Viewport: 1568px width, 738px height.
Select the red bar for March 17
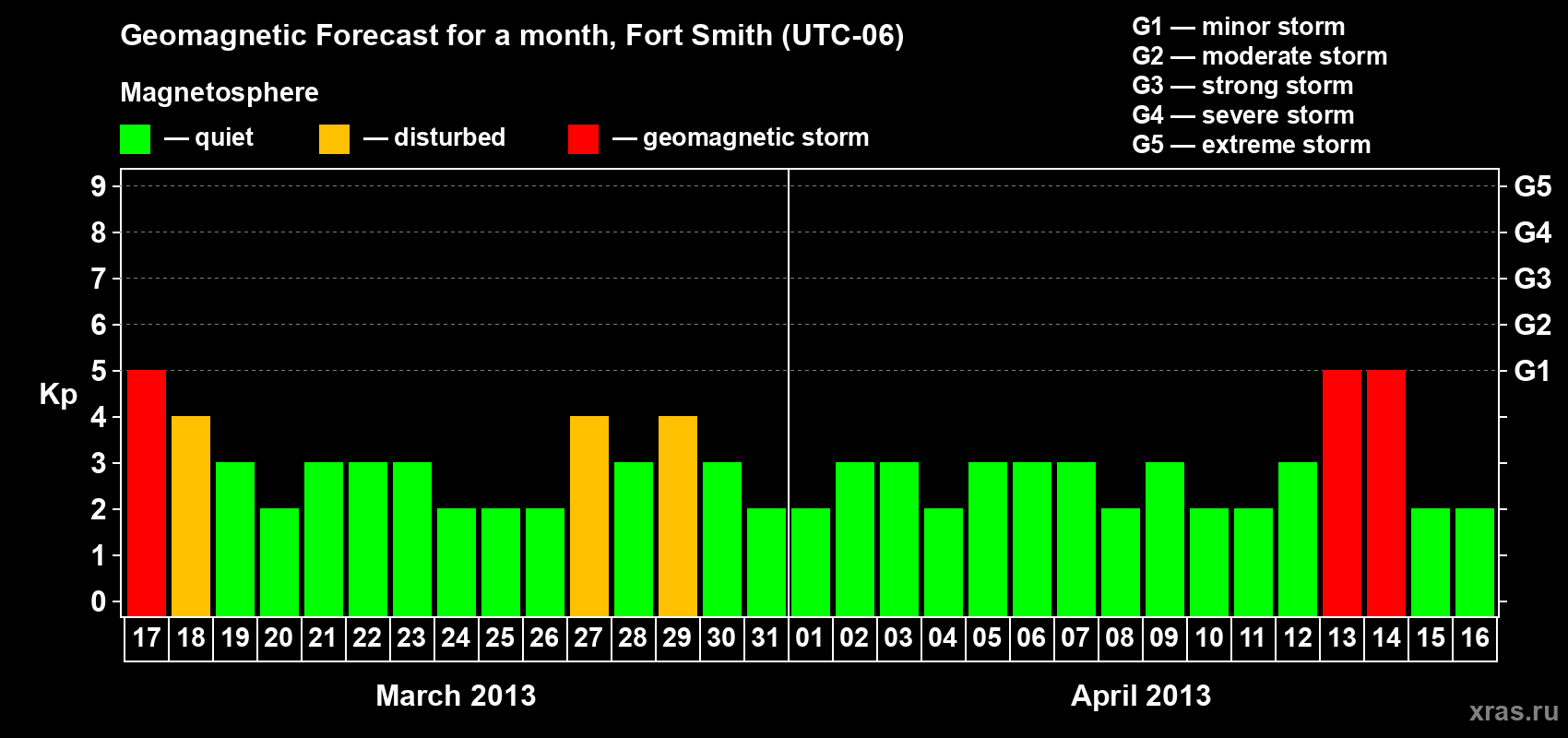click(x=147, y=493)
